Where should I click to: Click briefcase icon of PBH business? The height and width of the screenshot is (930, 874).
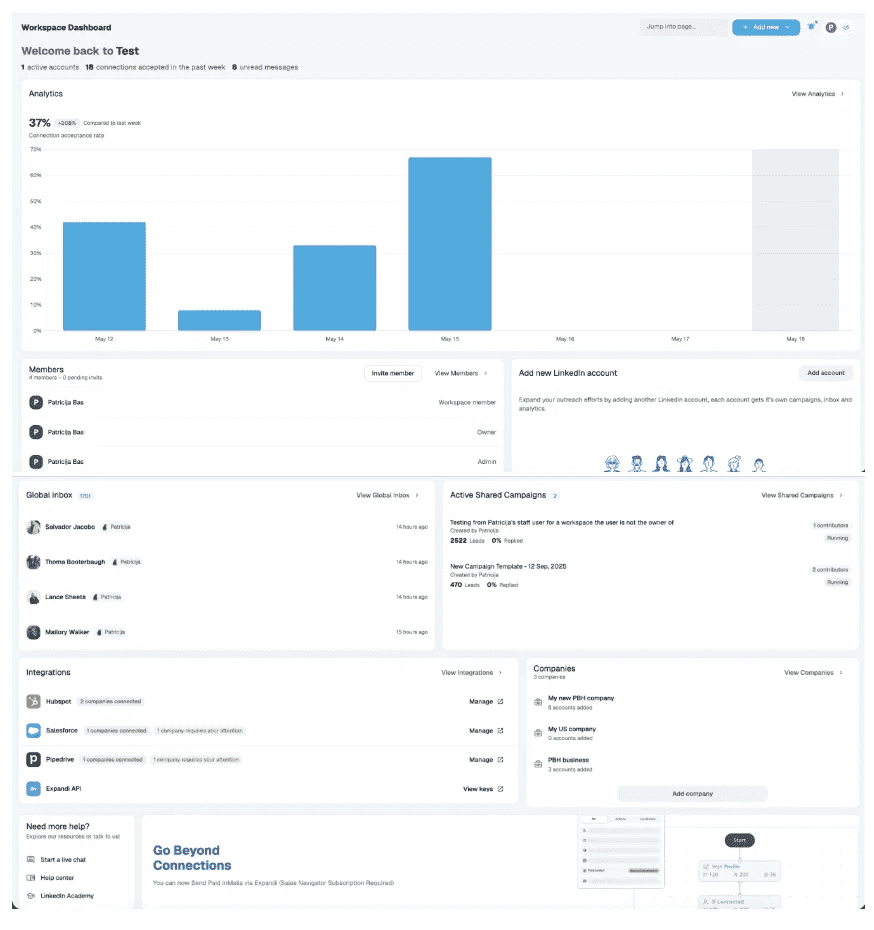pos(538,763)
